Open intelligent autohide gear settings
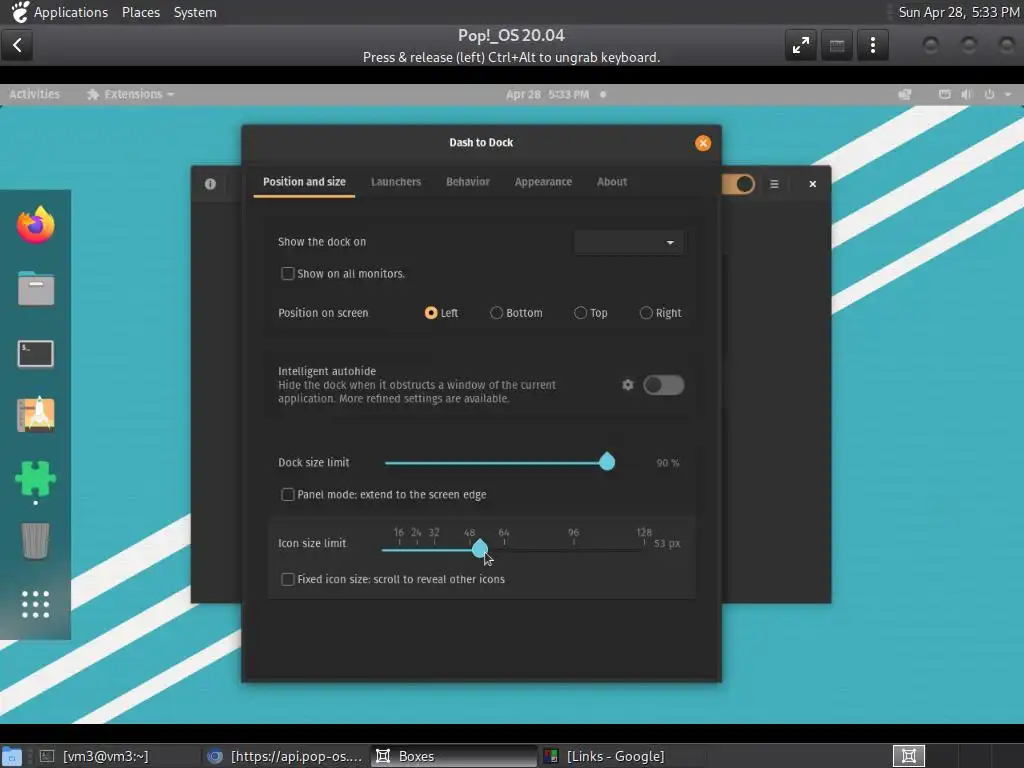The height and width of the screenshot is (768, 1024). coord(628,385)
